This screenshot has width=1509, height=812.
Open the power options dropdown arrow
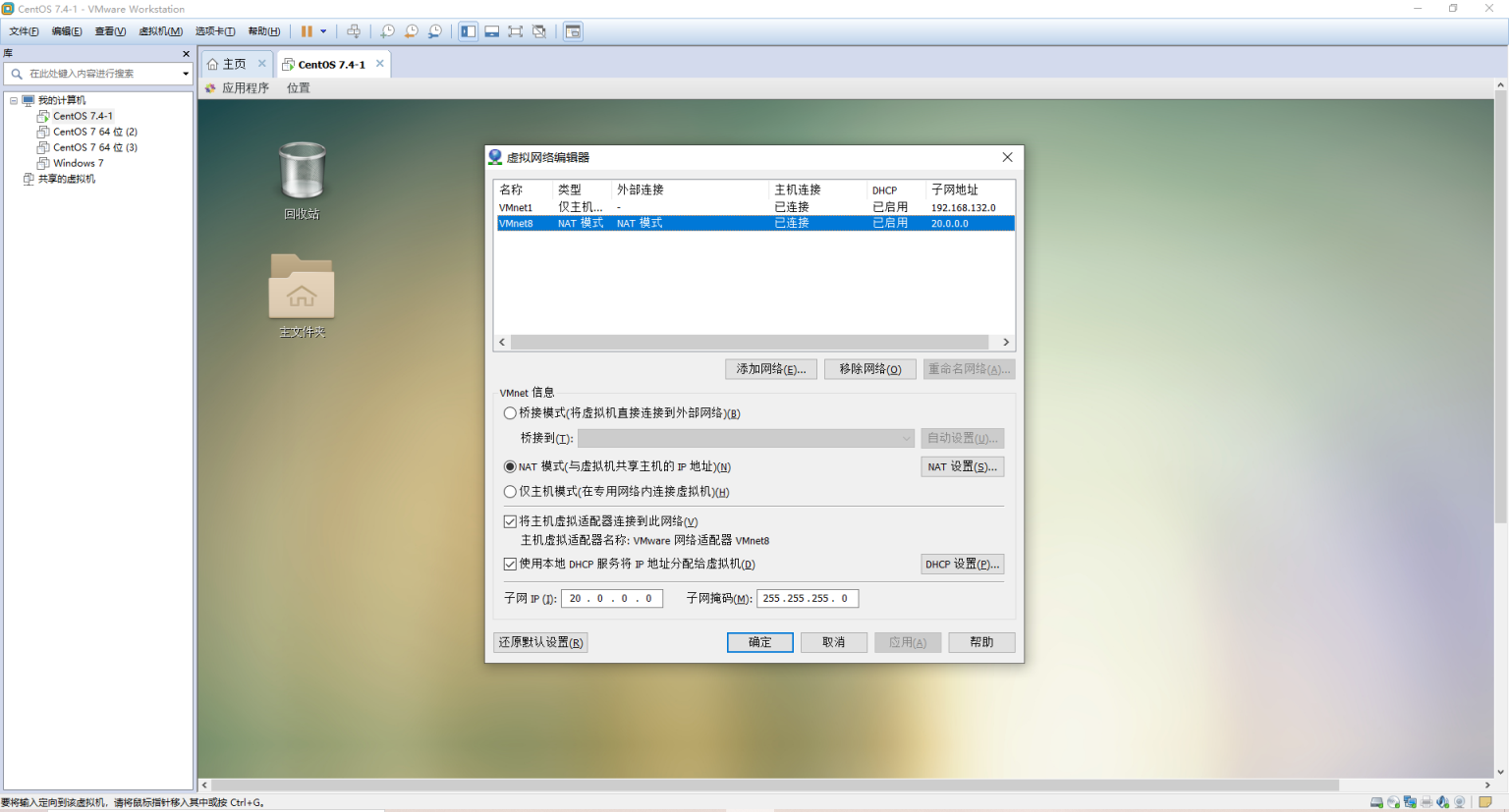click(x=323, y=31)
